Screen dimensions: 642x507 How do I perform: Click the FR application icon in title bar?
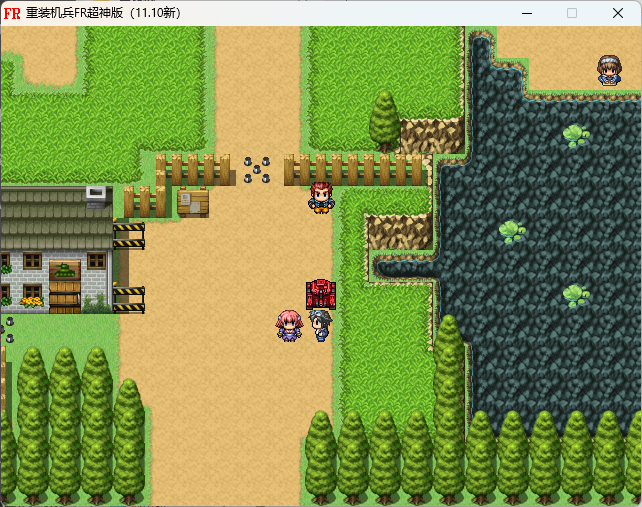coord(12,14)
